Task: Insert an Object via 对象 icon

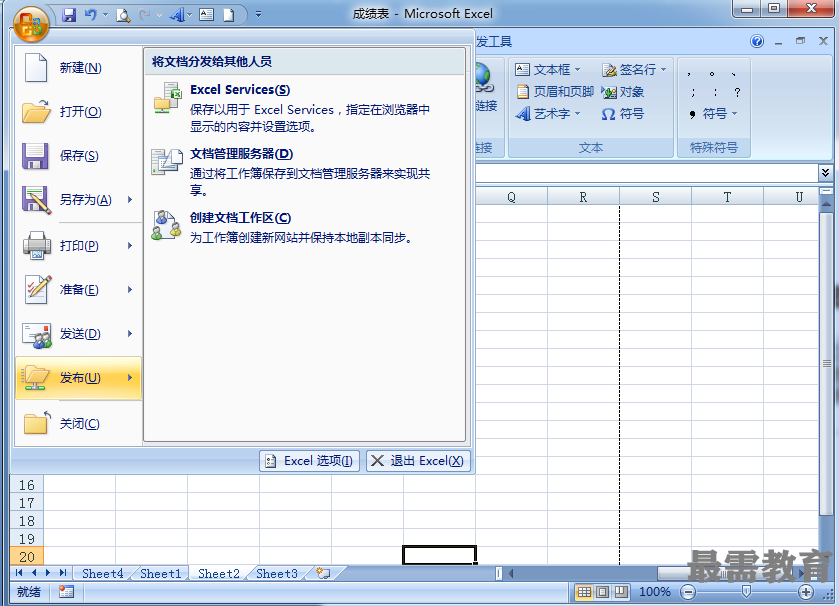Action: (623, 92)
